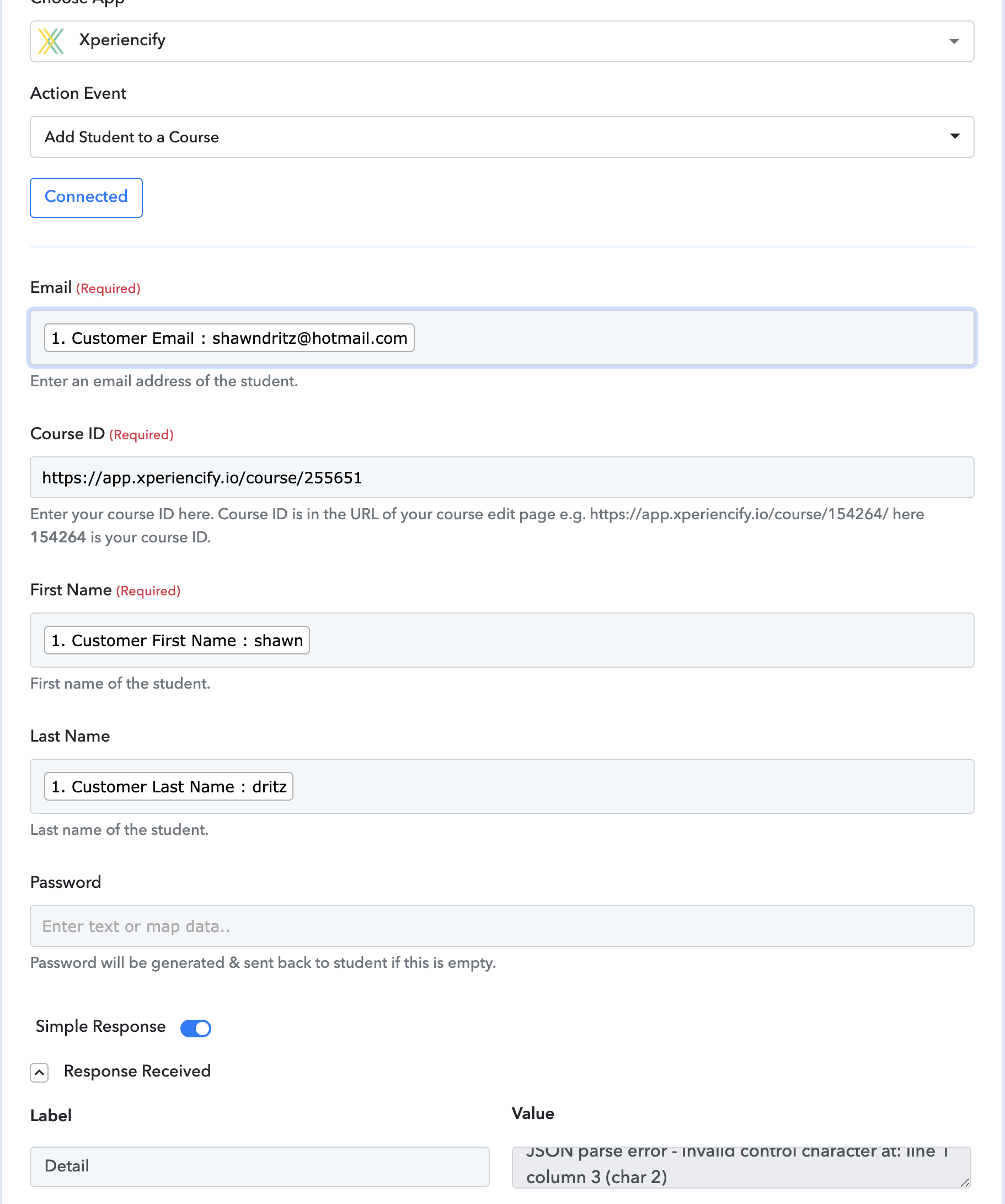Select the Customer Email mapped data tag
This screenshot has height=1204, width=1005.
coord(229,338)
